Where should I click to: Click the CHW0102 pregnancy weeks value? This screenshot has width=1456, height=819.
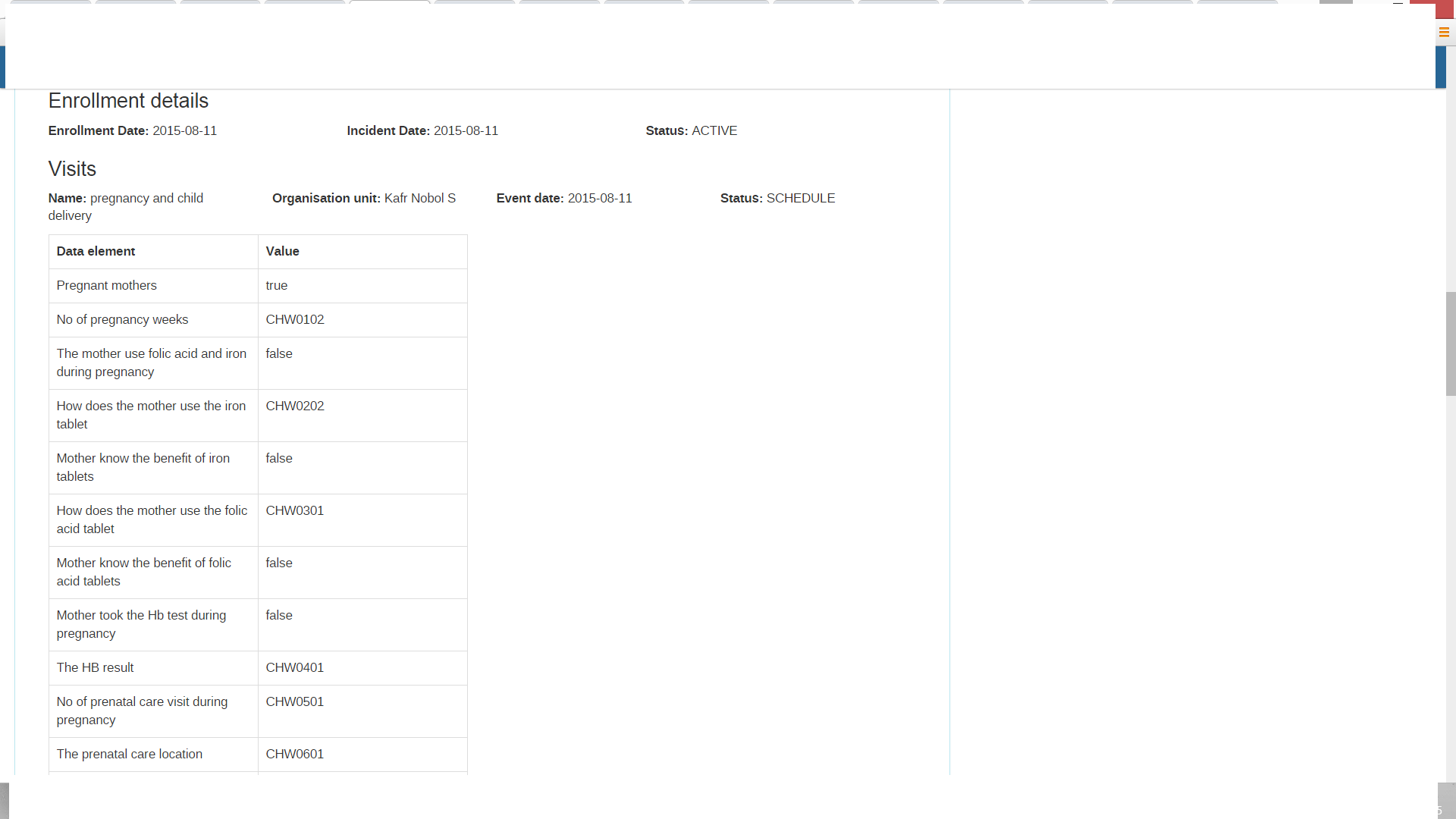[x=294, y=320]
